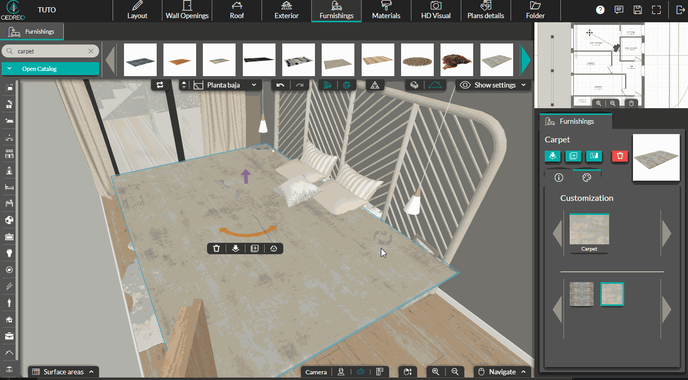688x380 pixels.
Task: Select the undo arrow icon
Action: (x=280, y=85)
